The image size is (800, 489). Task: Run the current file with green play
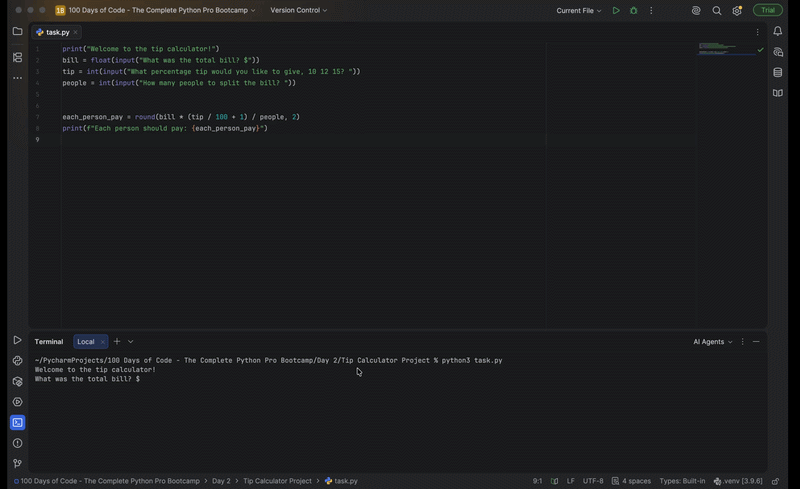click(x=616, y=10)
